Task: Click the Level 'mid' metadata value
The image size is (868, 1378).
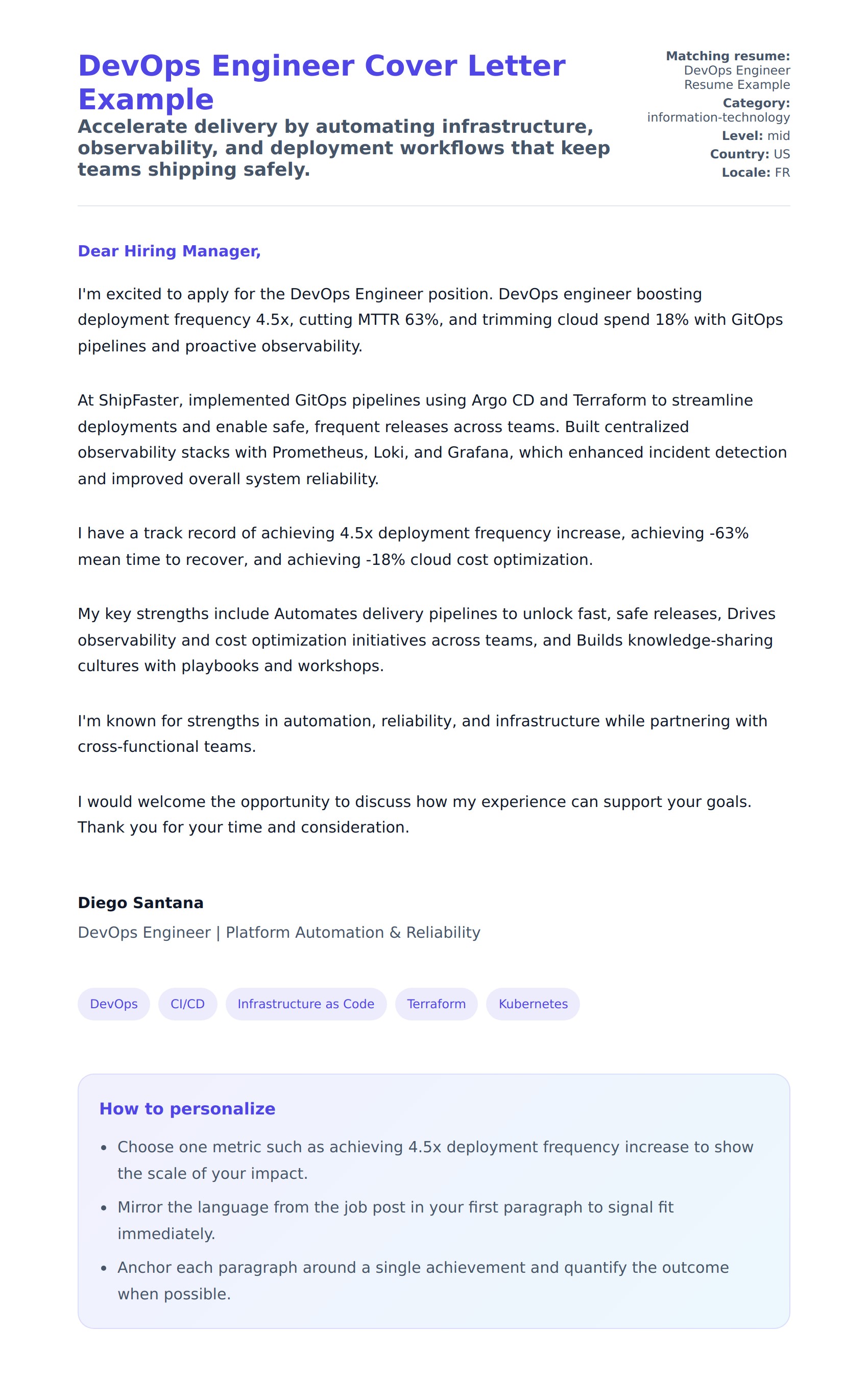Action: (778, 136)
